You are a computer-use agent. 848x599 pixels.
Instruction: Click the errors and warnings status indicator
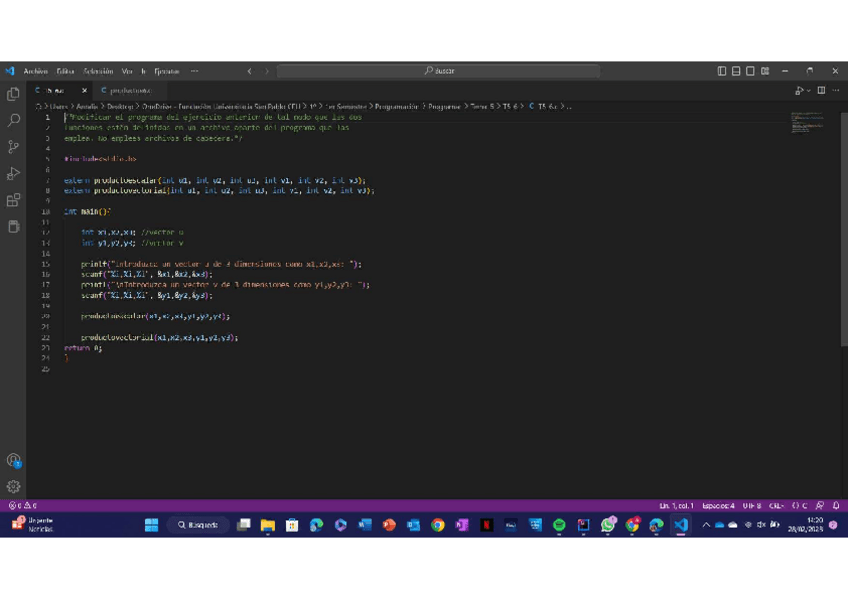tap(22, 506)
